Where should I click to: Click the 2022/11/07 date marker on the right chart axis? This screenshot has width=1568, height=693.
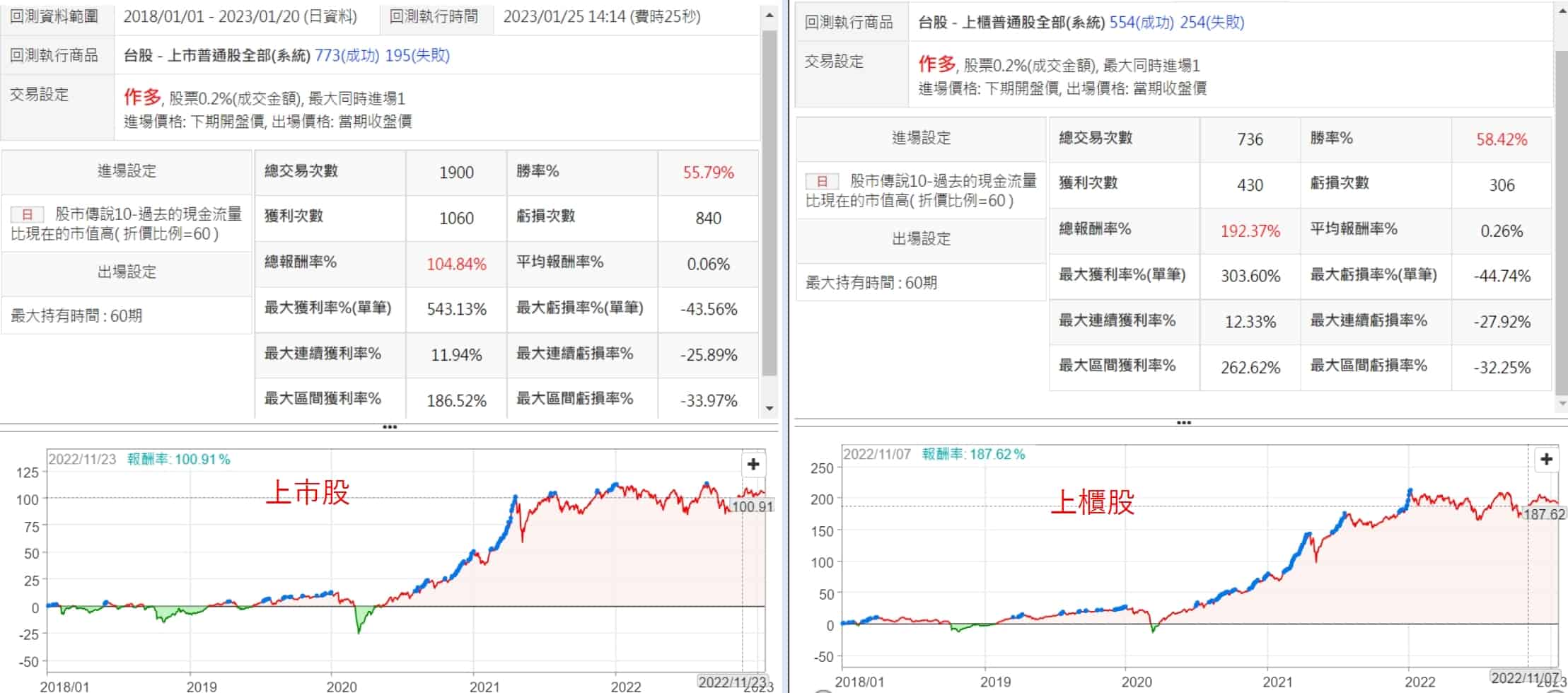(x=1524, y=677)
